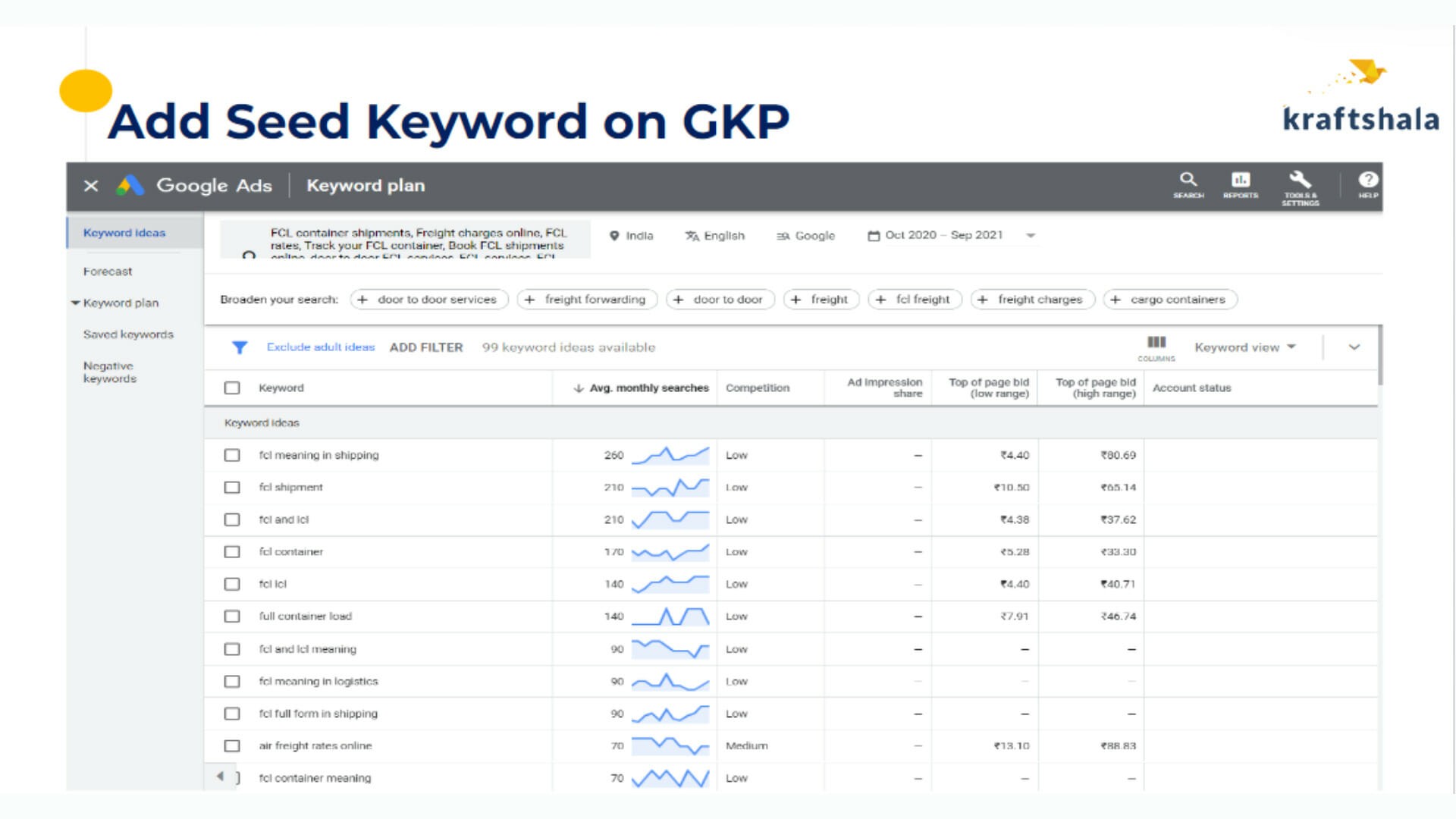Open the Forecast sidebar item
Screen dimensions: 1456x819
pyautogui.click(x=108, y=271)
